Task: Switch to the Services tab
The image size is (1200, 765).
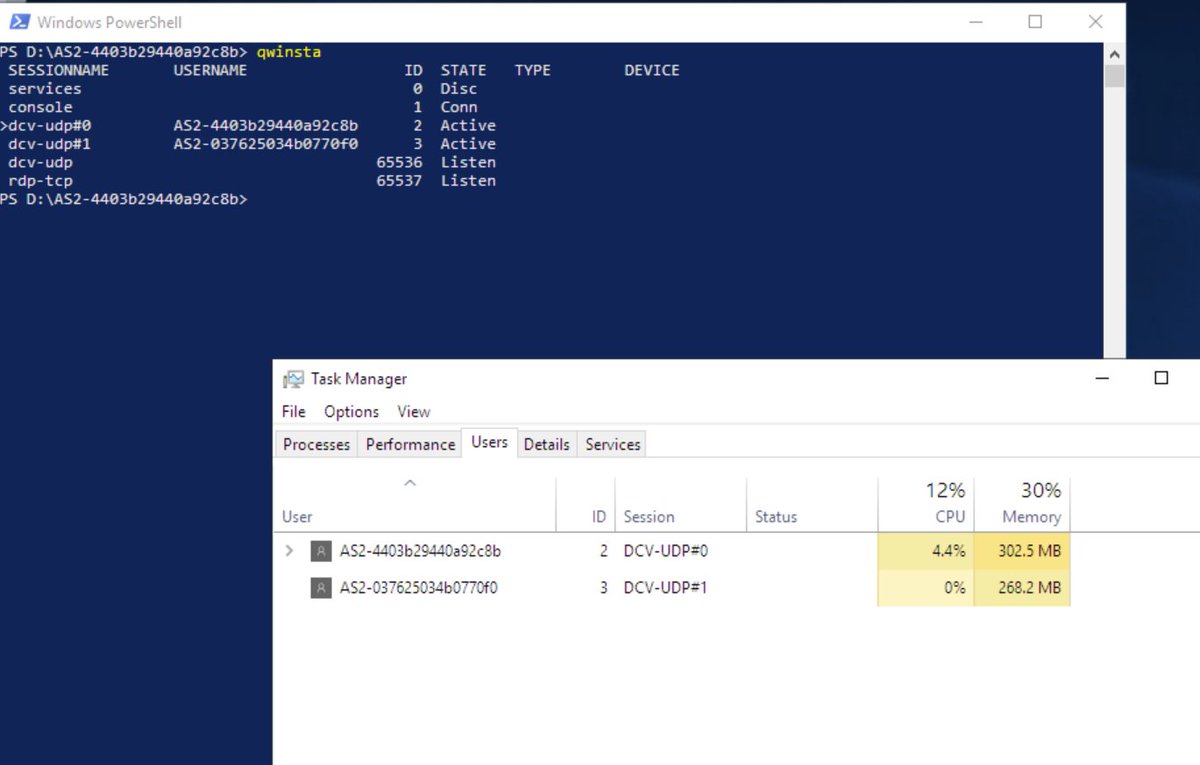Action: pos(612,444)
